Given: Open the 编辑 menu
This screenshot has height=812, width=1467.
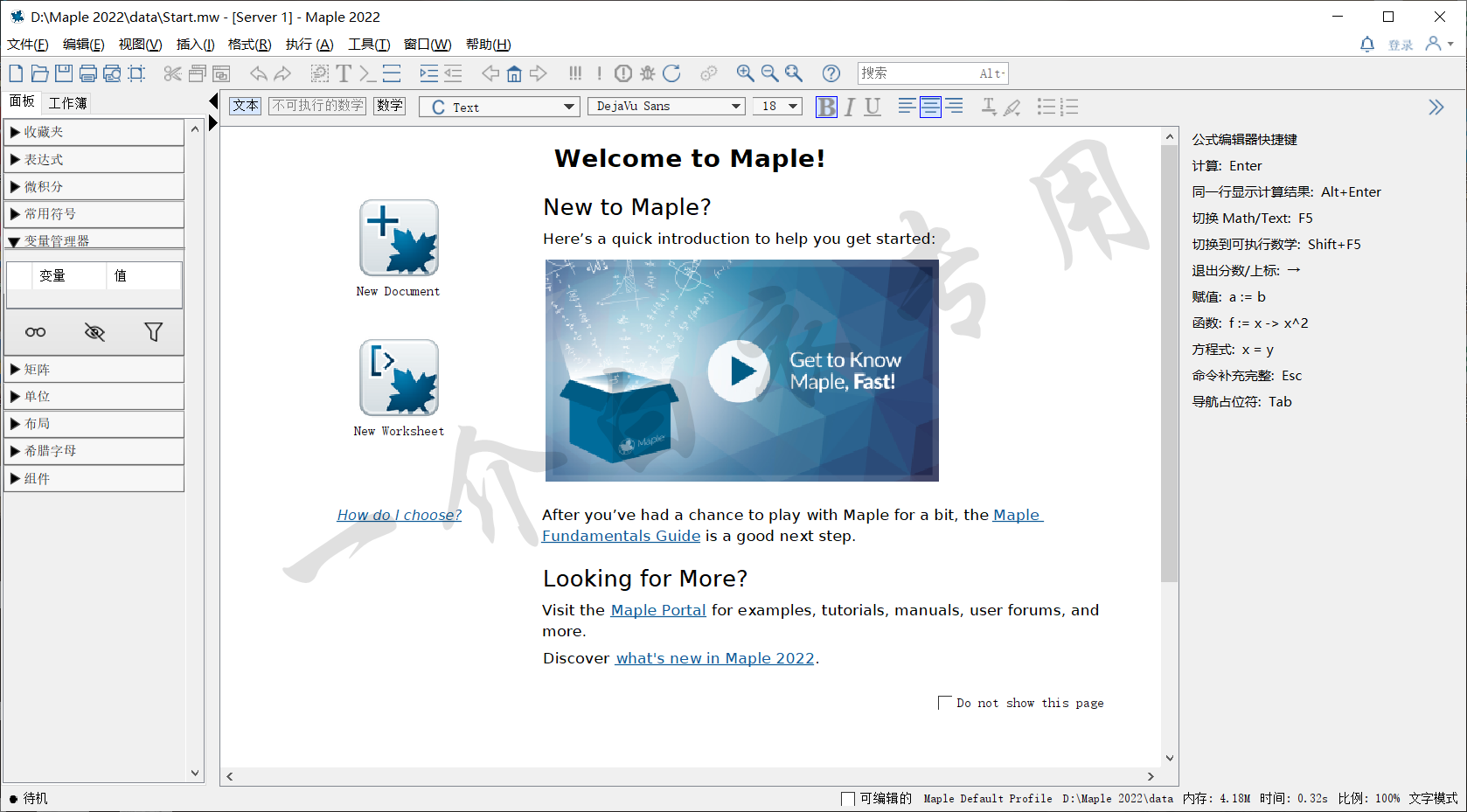Looking at the screenshot, I should coord(83,45).
